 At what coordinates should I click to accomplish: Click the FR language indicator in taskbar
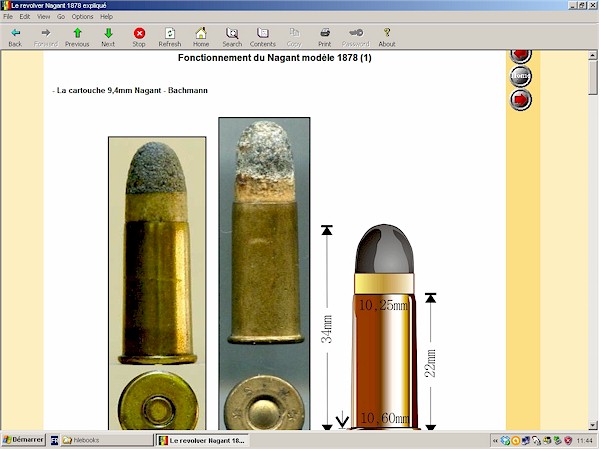(x=54, y=440)
